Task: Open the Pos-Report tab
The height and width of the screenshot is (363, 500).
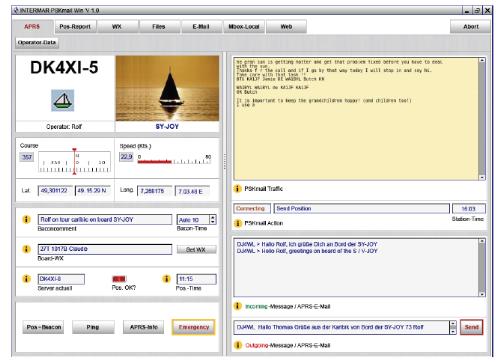Action: coord(75,27)
